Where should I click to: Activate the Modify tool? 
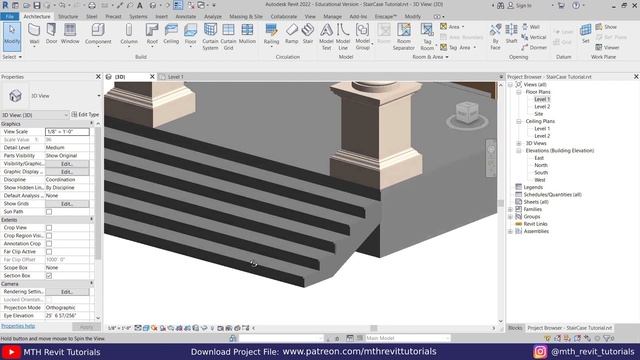click(12, 36)
